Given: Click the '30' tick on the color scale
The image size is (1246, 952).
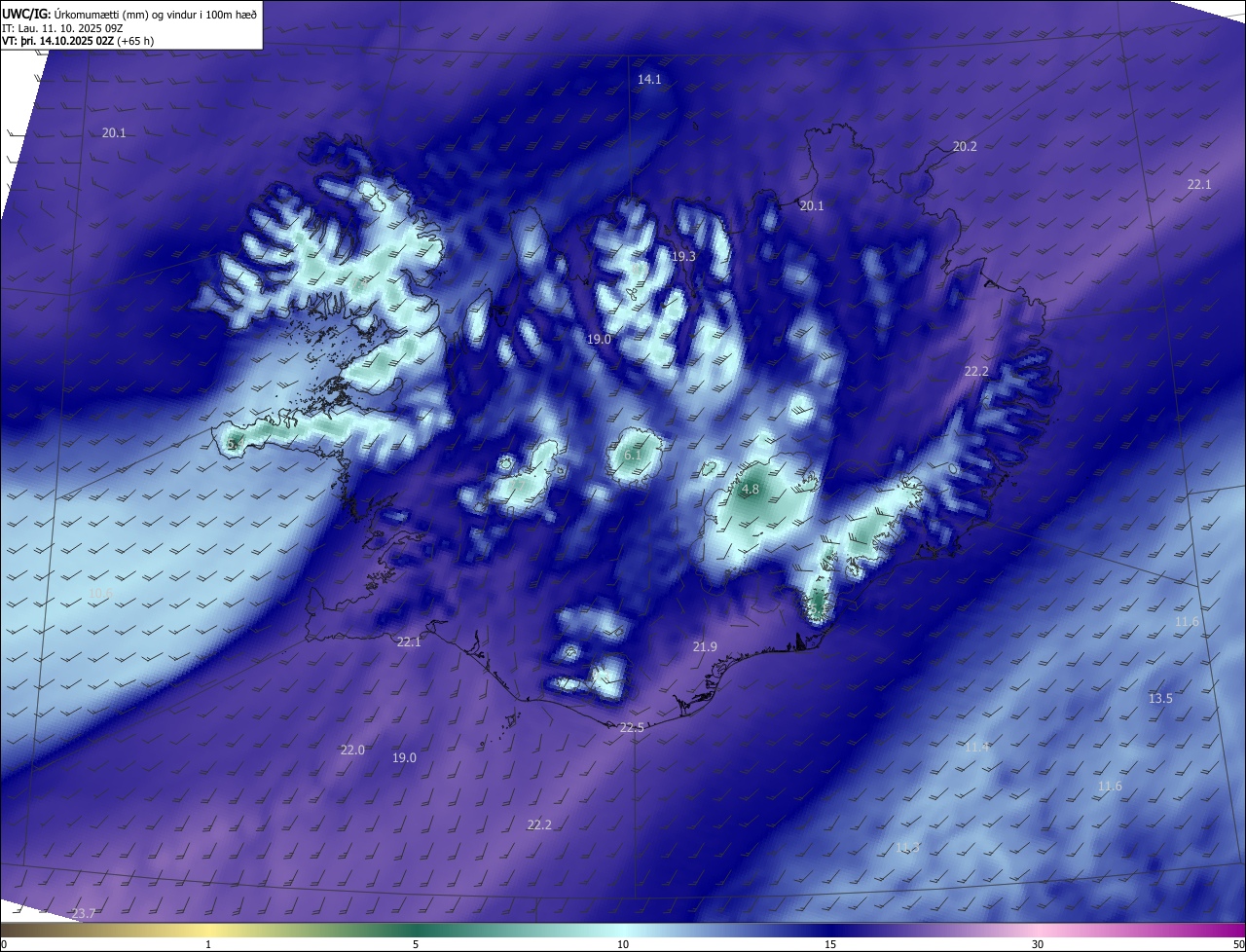Looking at the screenshot, I should click(1038, 944).
